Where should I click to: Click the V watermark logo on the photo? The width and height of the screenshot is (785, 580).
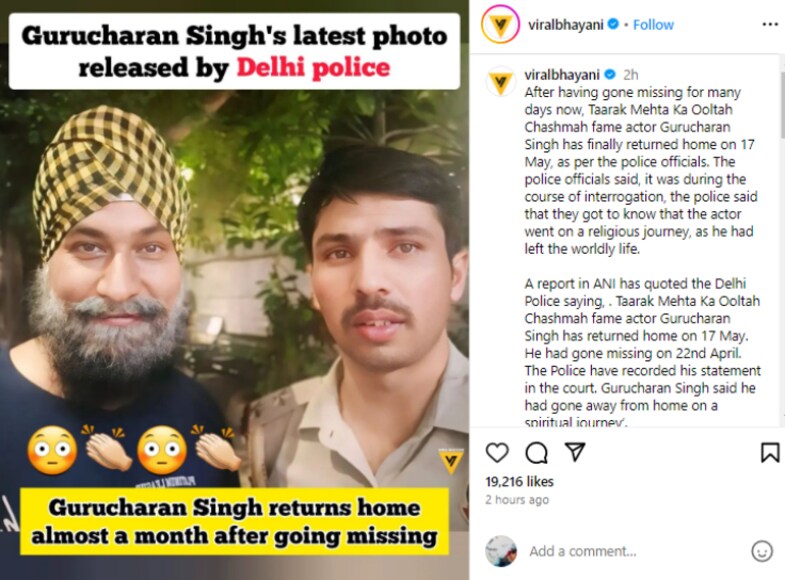click(x=450, y=460)
